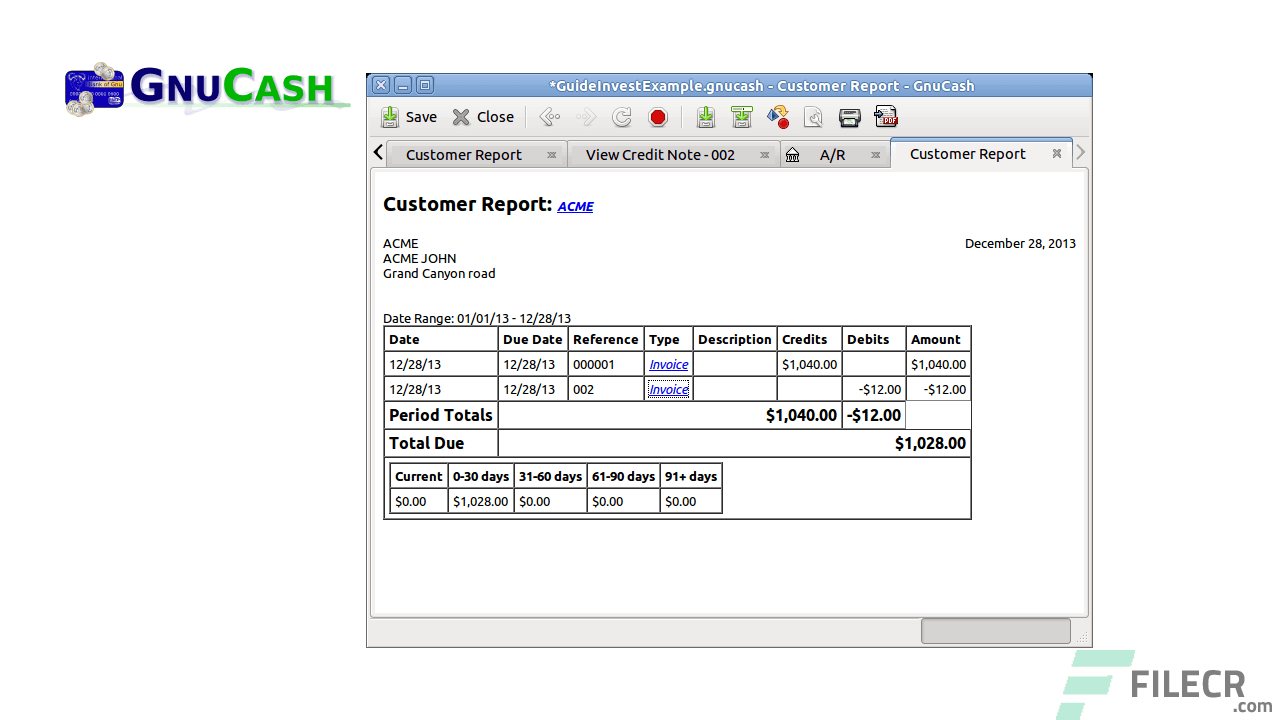
Task: Click the disabled Forward navigation arrow
Action: point(585,117)
